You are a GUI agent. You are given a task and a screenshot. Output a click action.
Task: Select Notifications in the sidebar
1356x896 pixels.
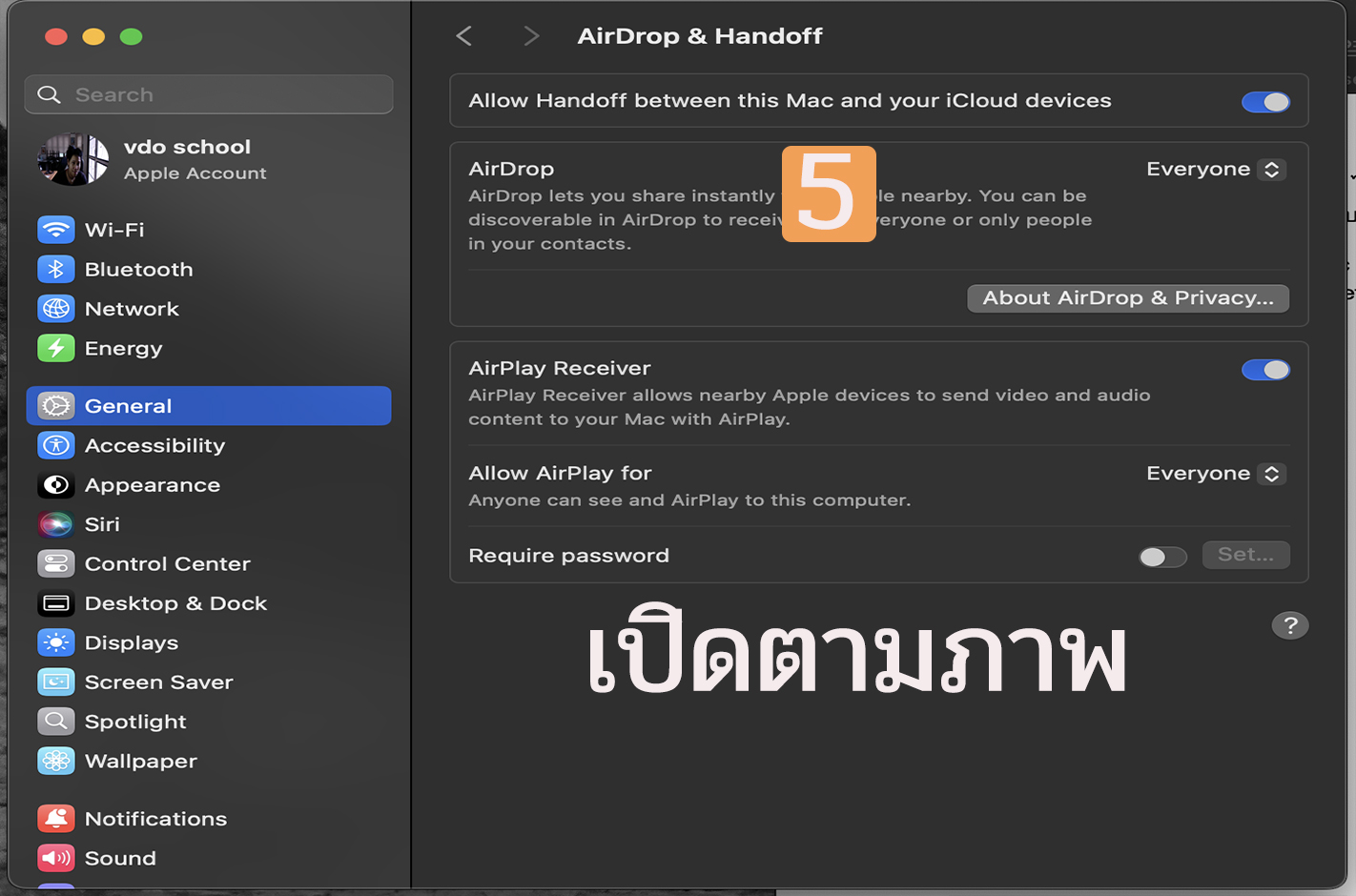coord(209,819)
